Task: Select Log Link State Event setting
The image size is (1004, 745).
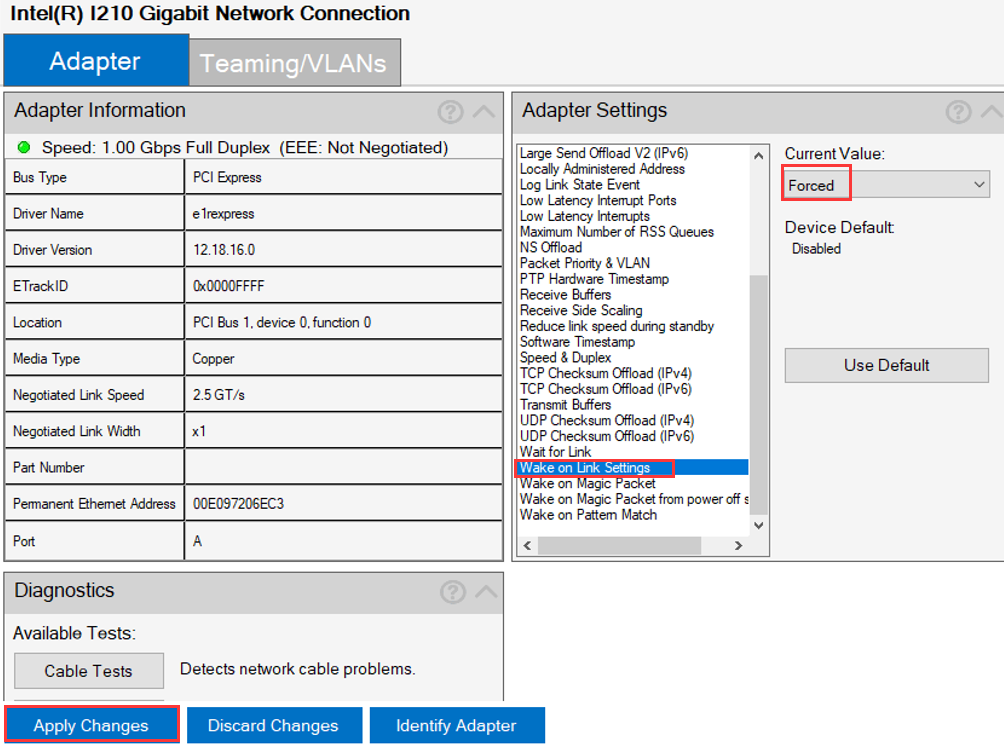Action: pos(579,184)
